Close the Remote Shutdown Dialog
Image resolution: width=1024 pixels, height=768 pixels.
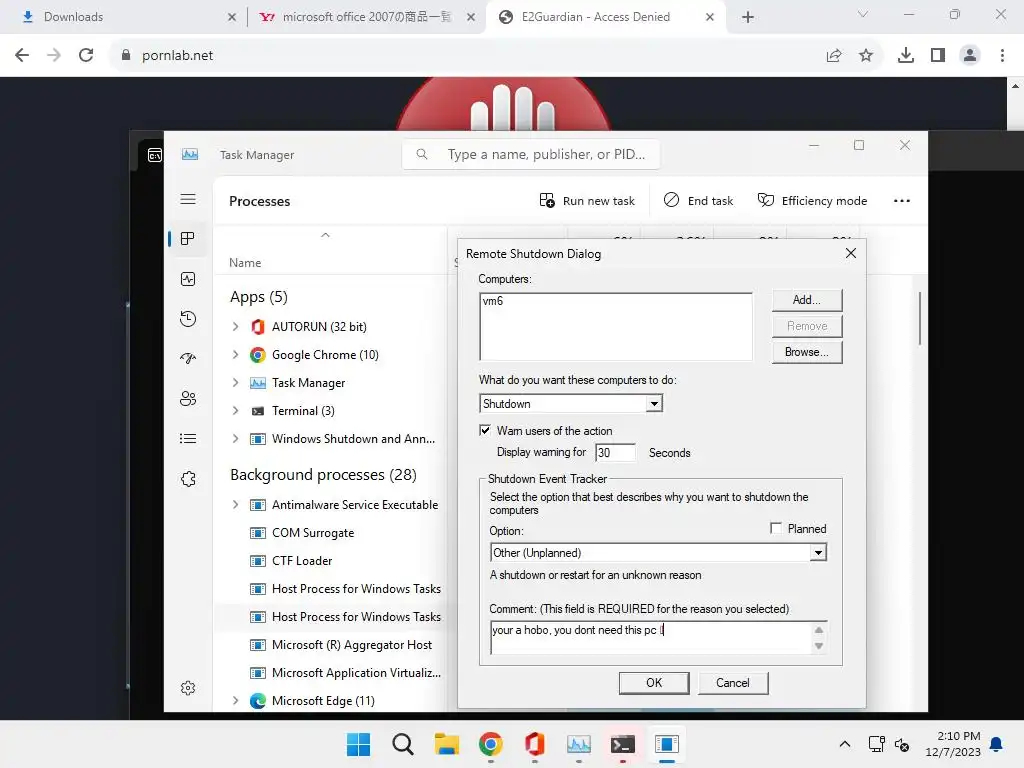(850, 253)
